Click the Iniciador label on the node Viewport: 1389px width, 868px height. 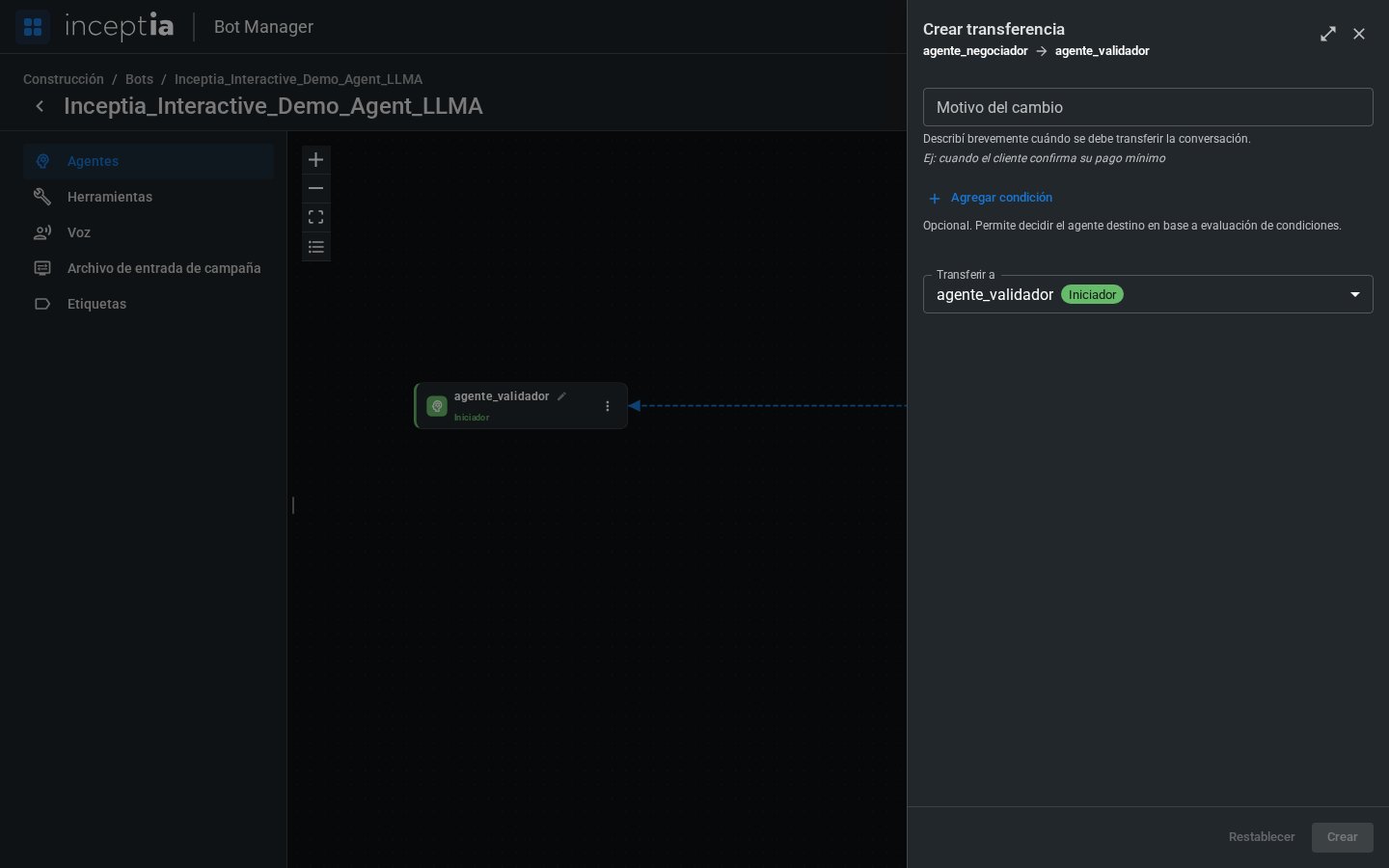(472, 418)
